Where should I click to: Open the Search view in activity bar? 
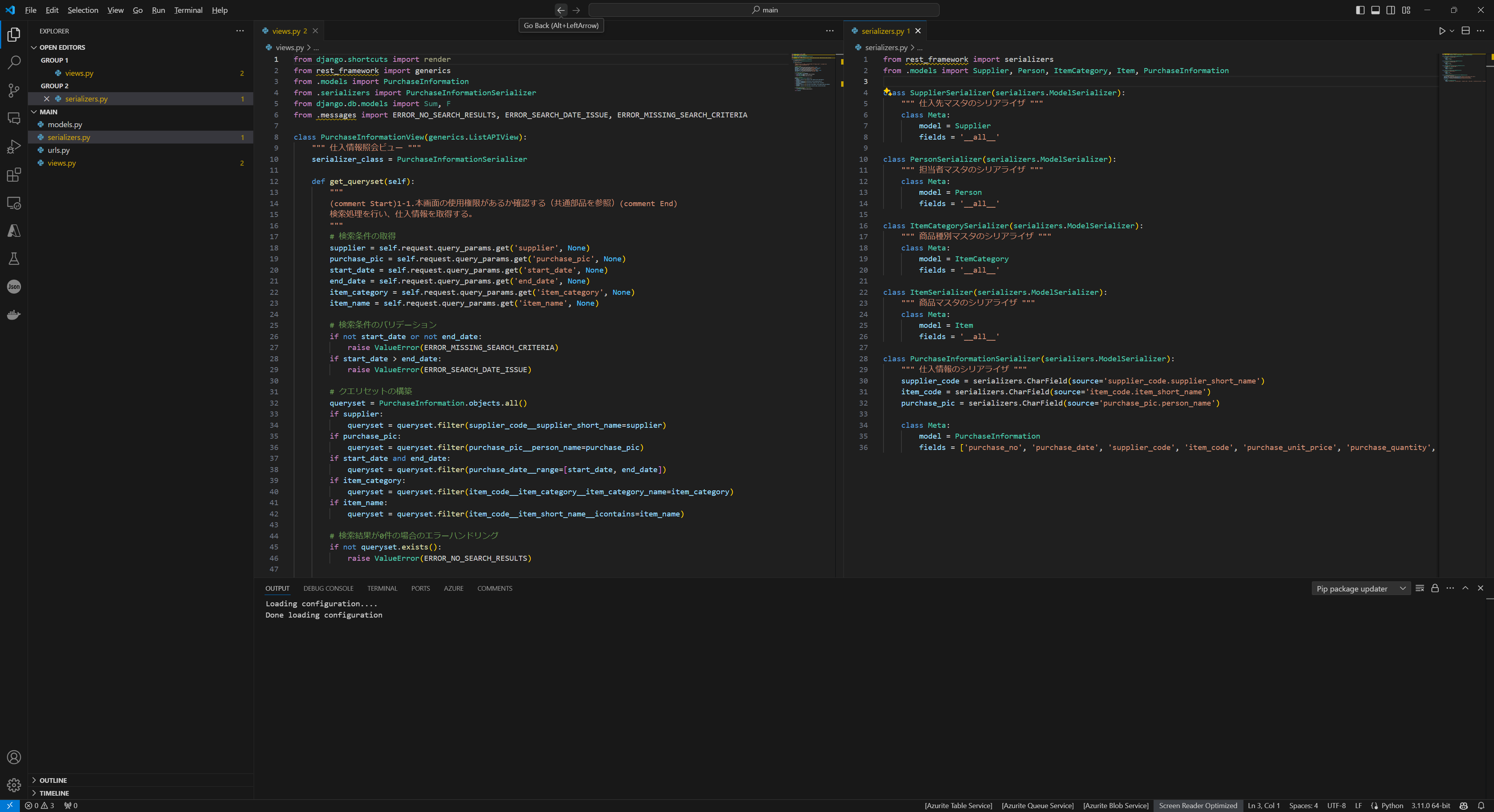(x=14, y=62)
